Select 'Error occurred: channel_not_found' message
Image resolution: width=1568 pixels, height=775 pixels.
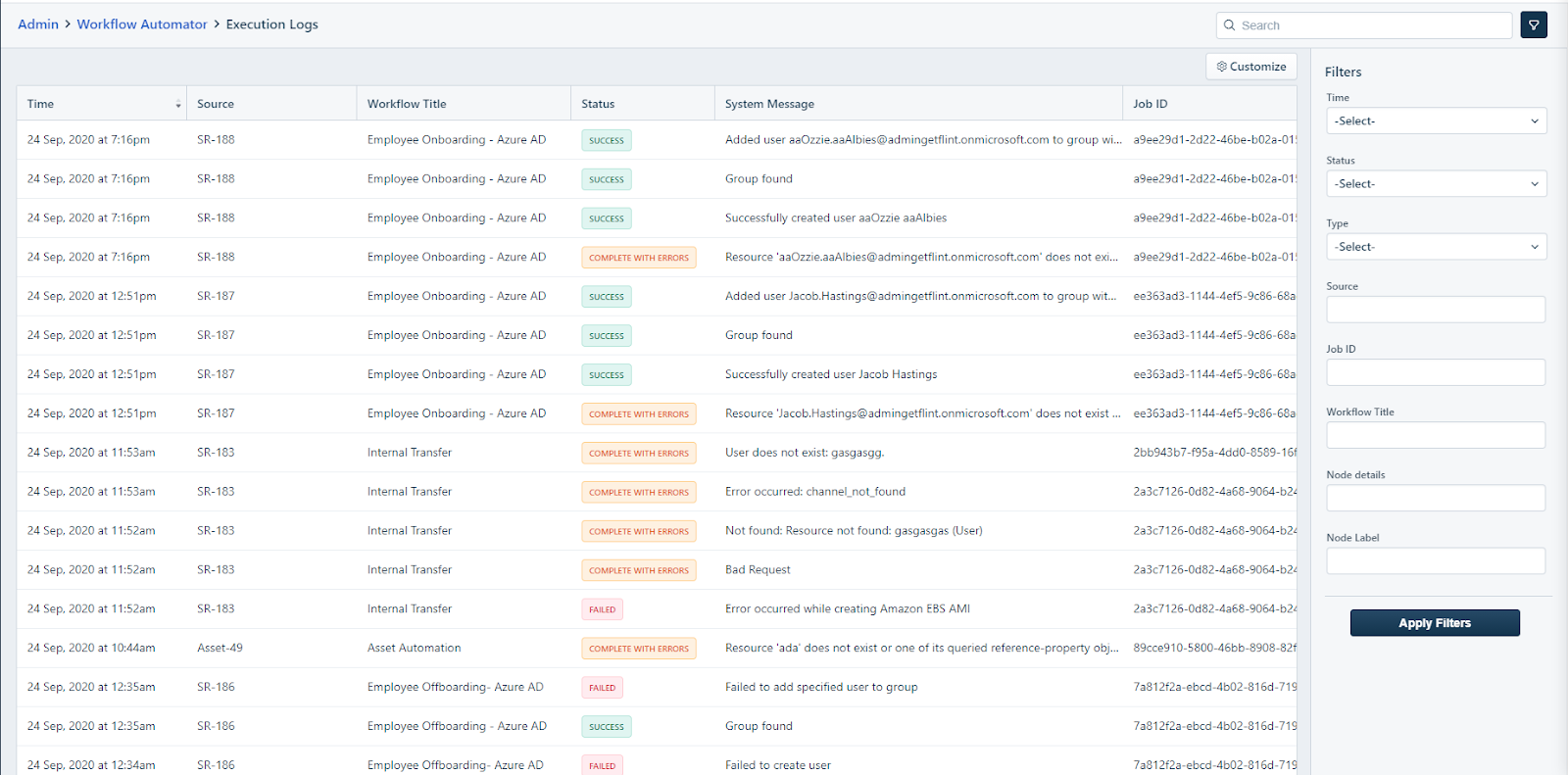[815, 492]
